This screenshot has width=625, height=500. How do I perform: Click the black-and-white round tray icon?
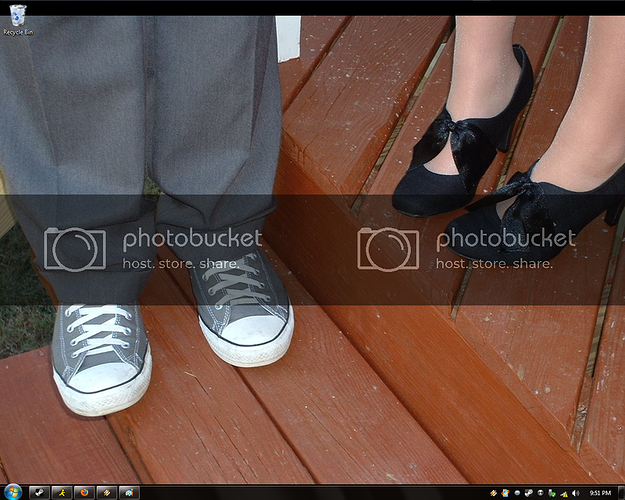tap(540, 493)
